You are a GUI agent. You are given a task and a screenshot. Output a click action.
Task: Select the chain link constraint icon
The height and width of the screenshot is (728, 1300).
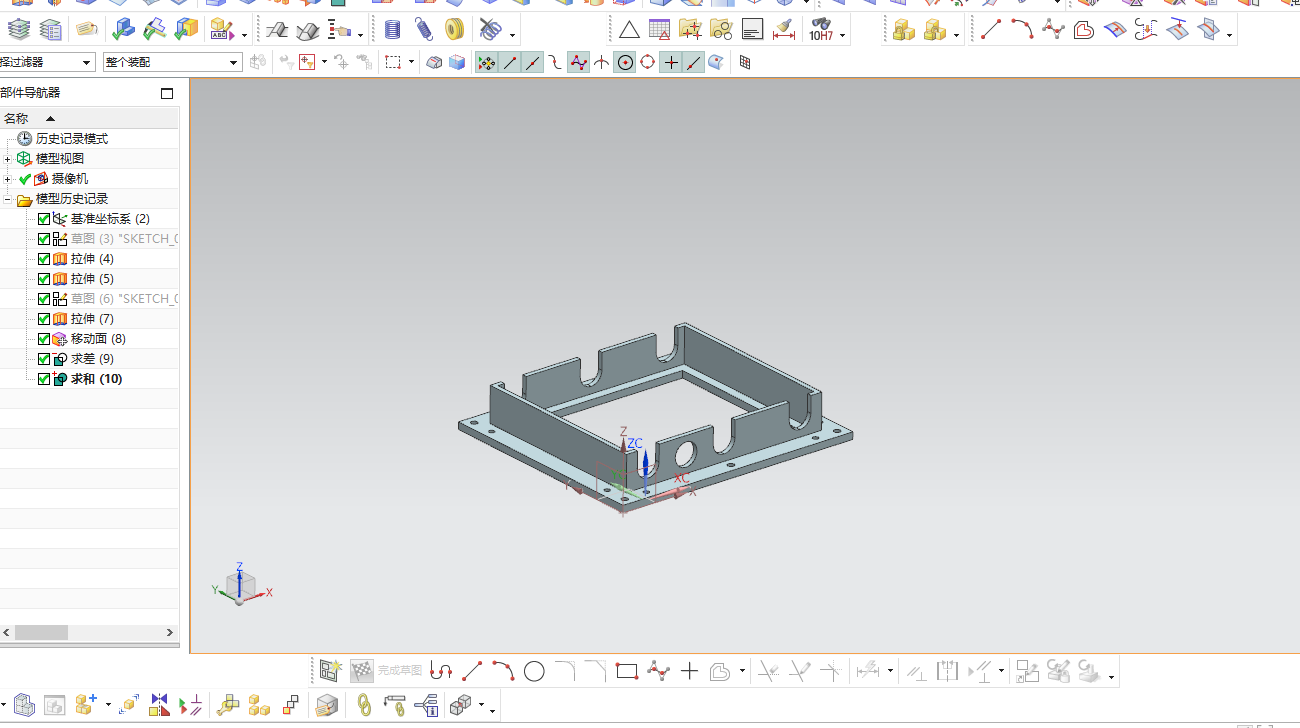365,705
